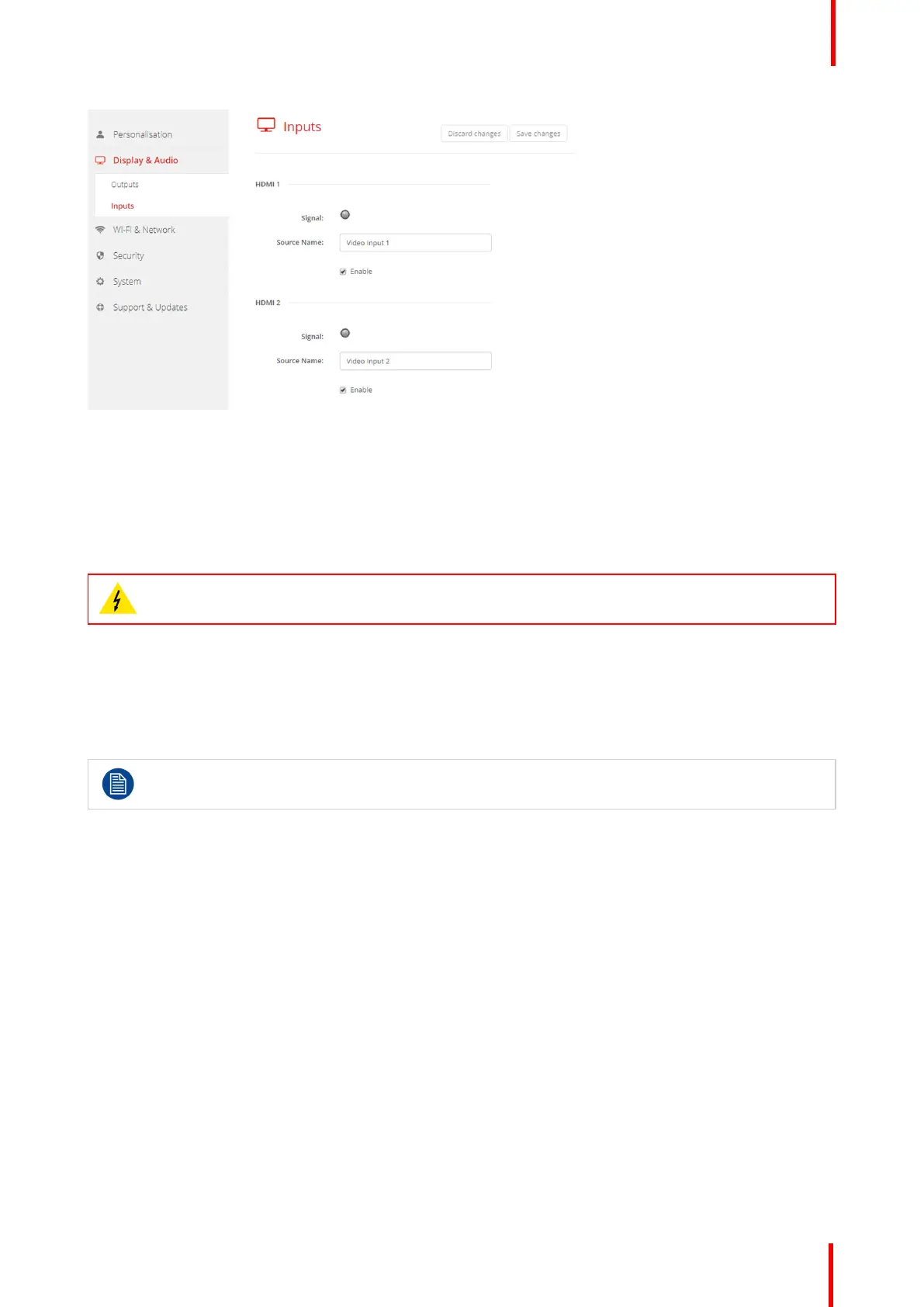Click the System gear icon
924x1307 pixels.
[x=100, y=282]
